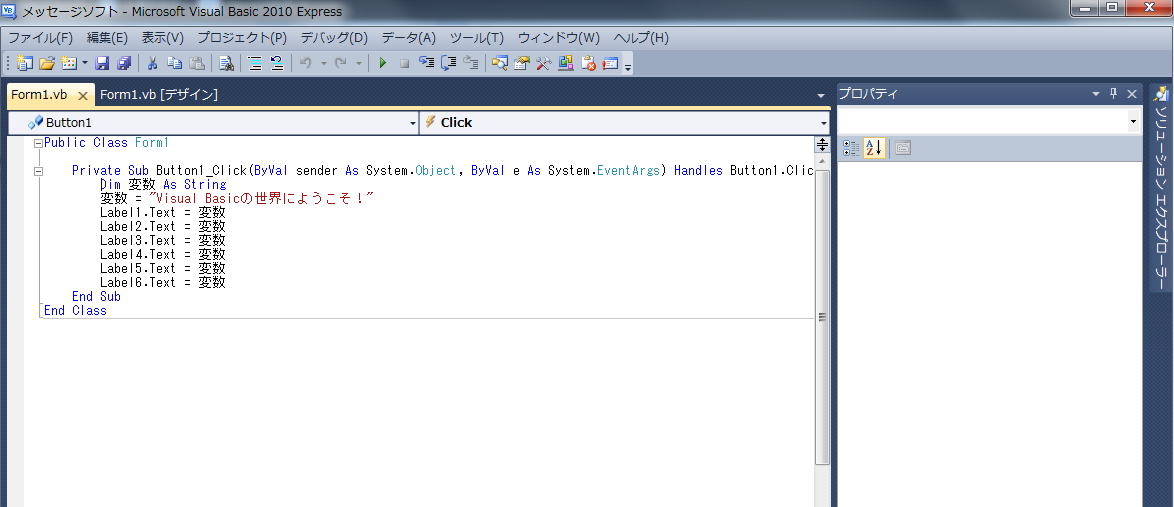The height and width of the screenshot is (507, 1174).
Task: Open the toolbar options overflow arrow
Action: (628, 67)
